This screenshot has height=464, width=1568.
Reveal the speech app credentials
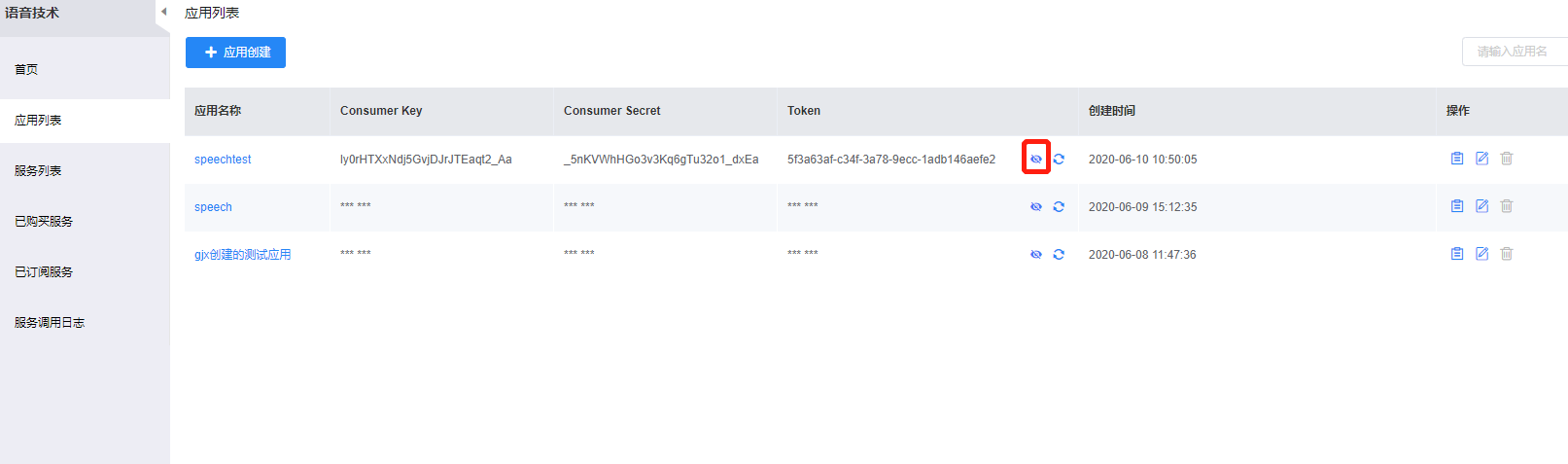pyautogui.click(x=1036, y=206)
